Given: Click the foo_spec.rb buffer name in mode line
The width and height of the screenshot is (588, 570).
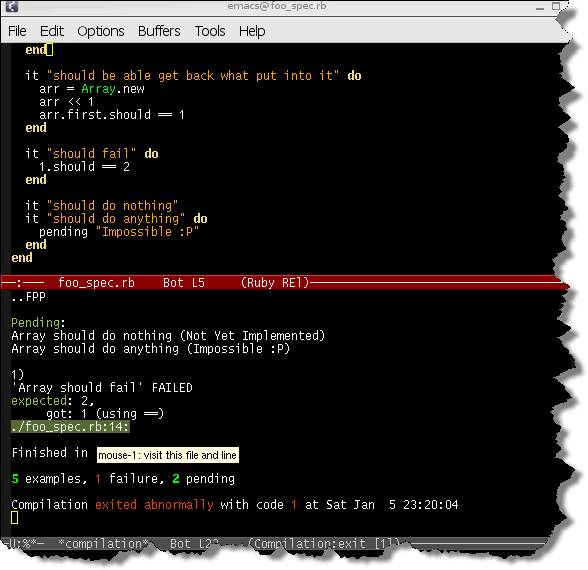Looking at the screenshot, I should coord(96,283).
